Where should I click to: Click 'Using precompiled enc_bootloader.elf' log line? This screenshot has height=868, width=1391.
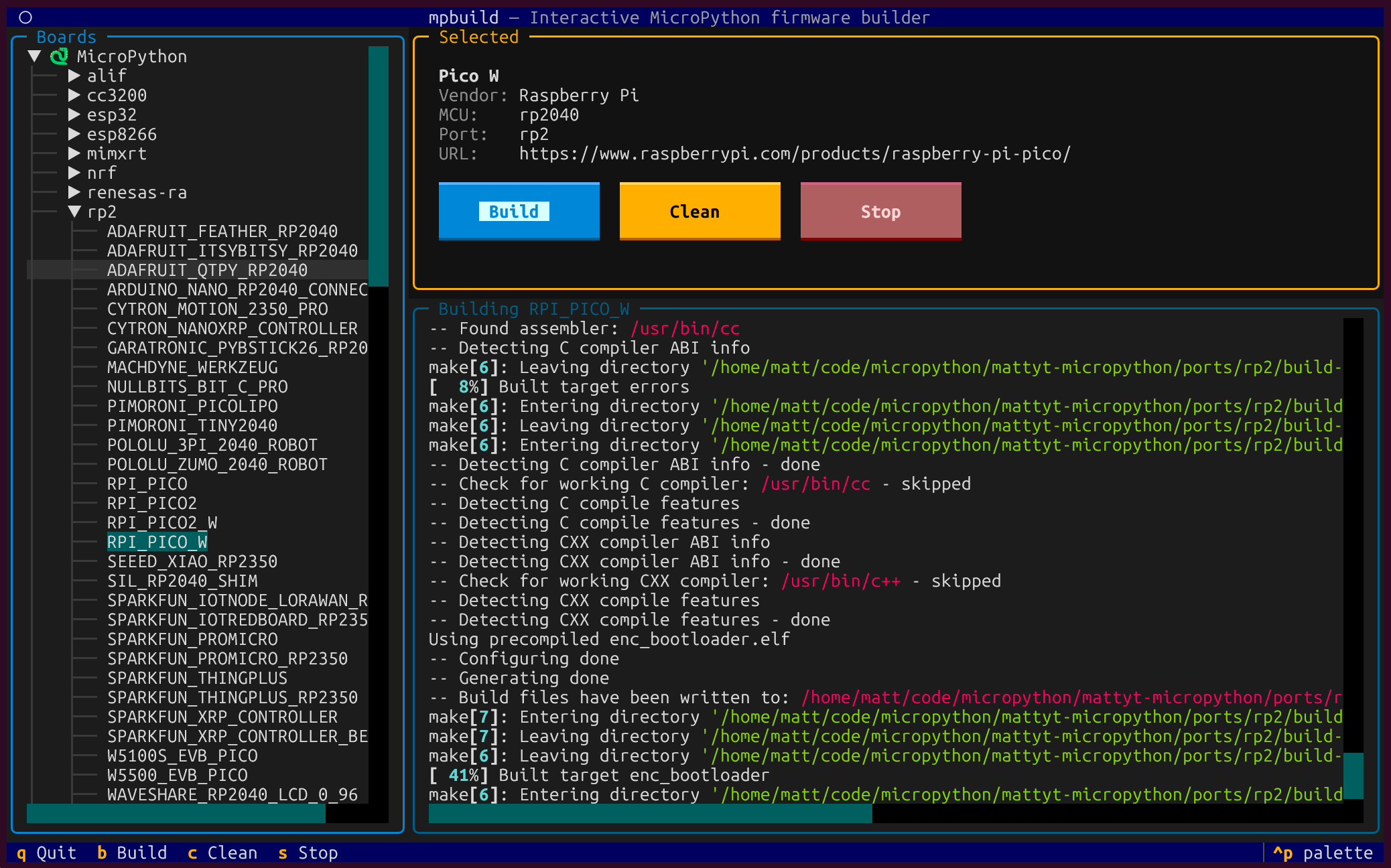(x=609, y=639)
